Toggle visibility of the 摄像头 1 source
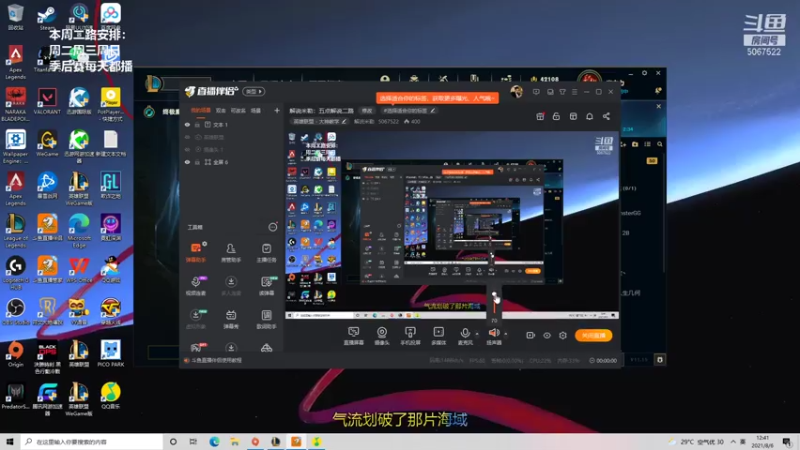800x450 pixels. tap(187, 149)
